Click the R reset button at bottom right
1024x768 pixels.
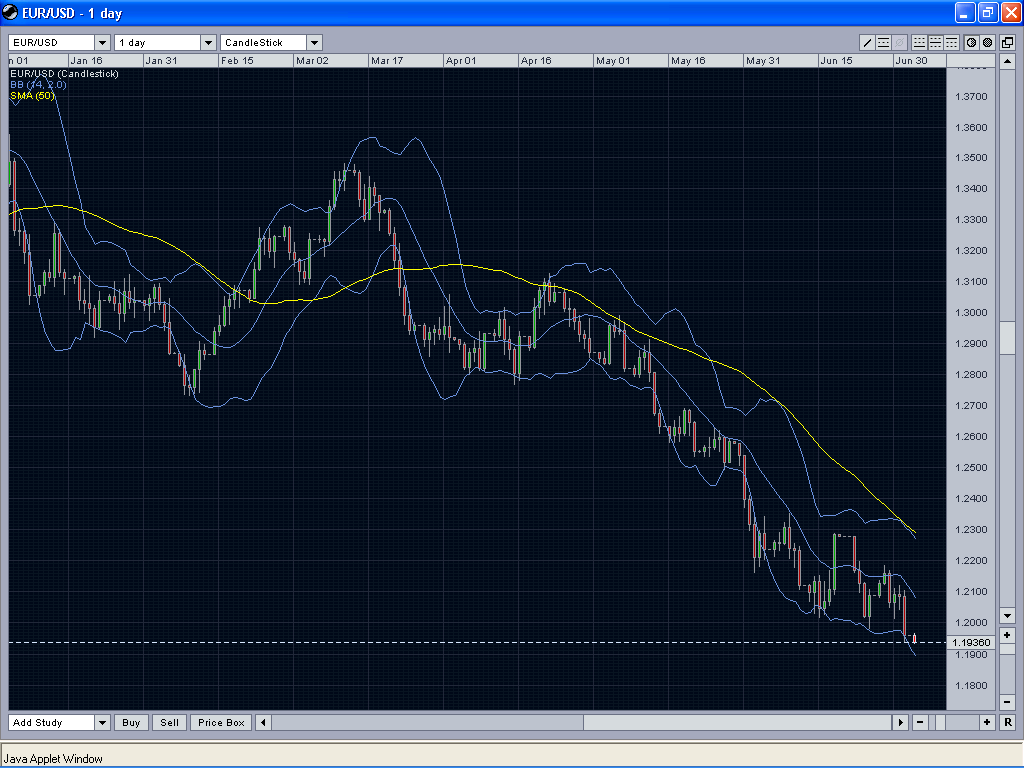[1007, 723]
